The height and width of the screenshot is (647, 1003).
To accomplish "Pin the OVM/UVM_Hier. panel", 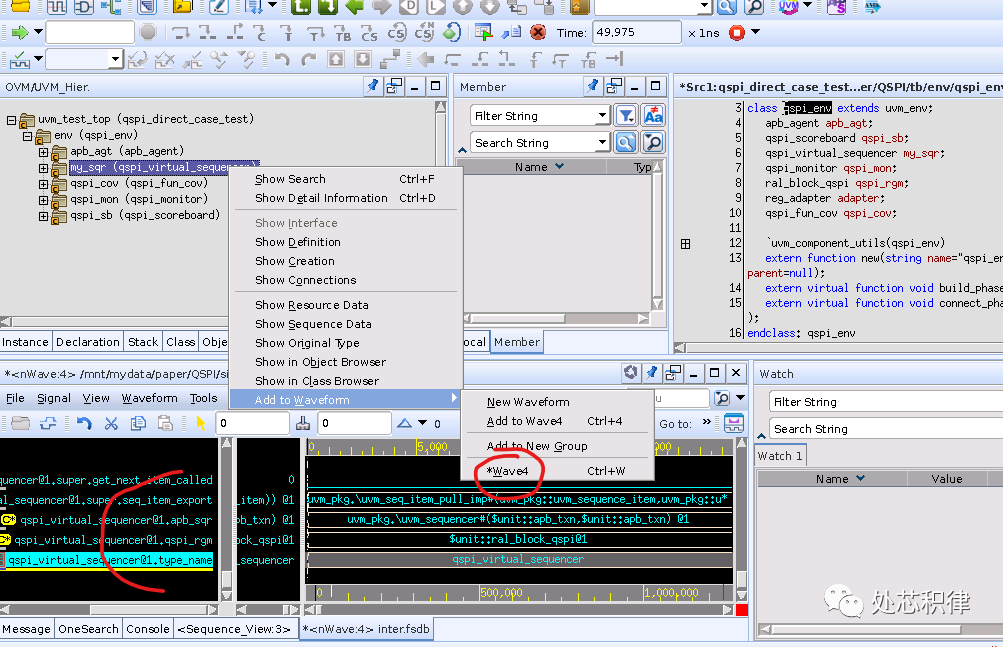I will point(372,87).
